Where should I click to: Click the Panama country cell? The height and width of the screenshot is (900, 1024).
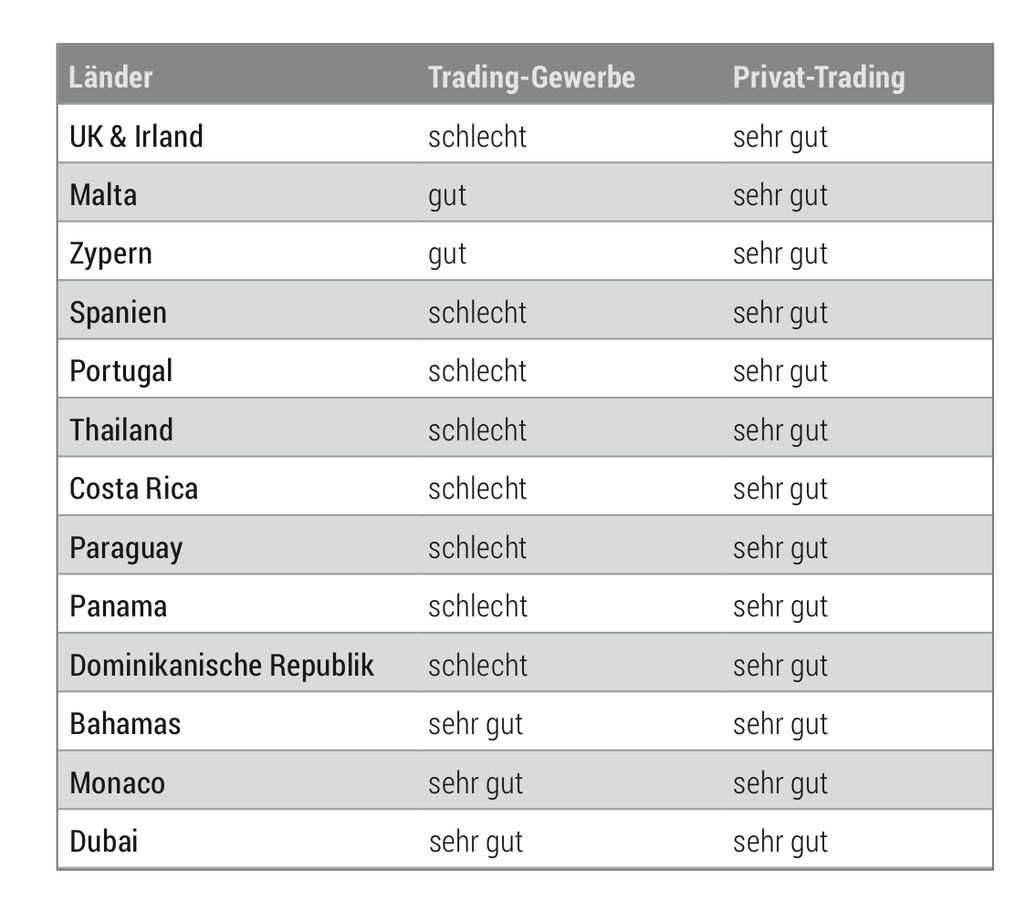(118, 606)
